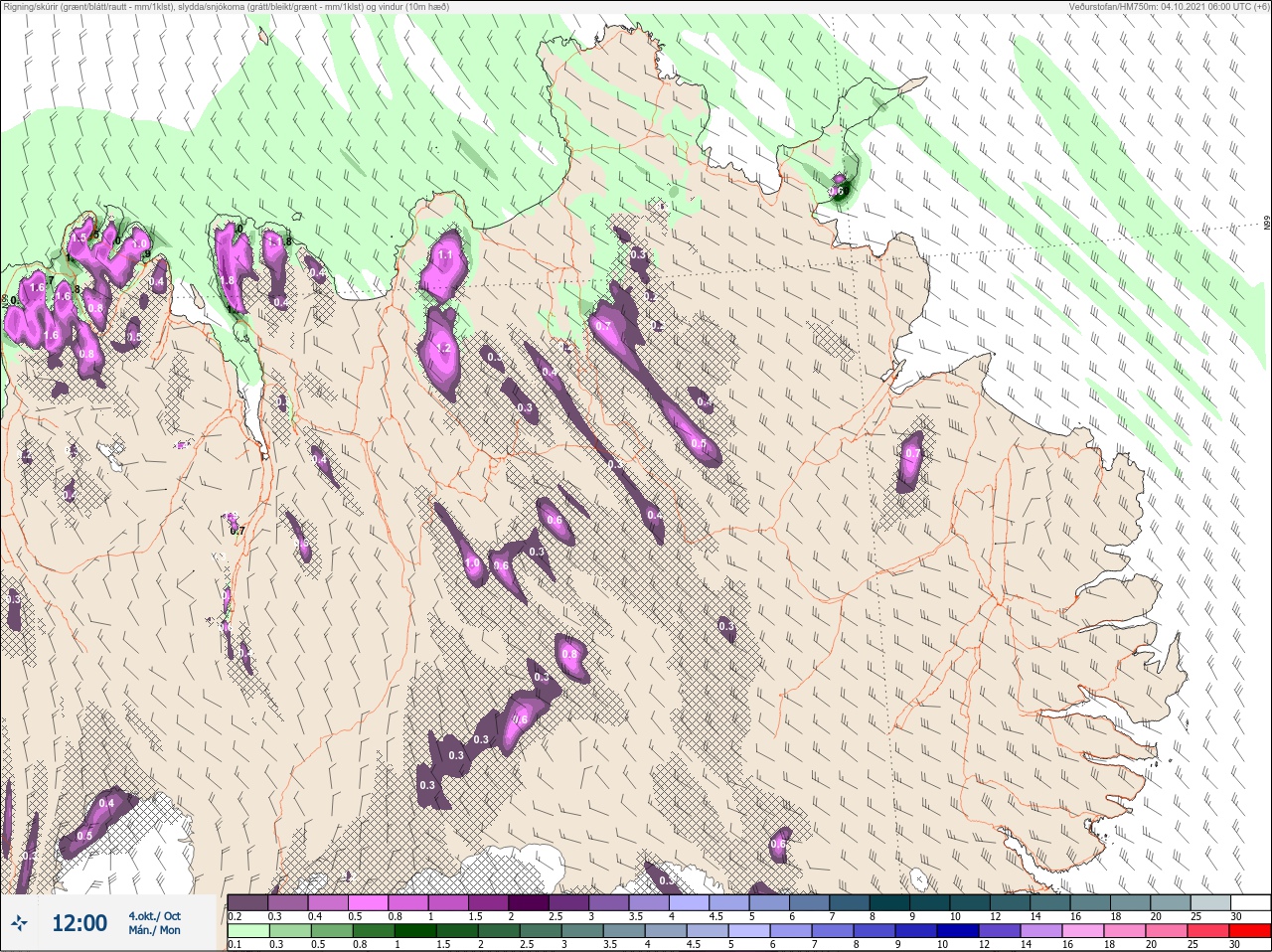Select the 'Mán./ Mon' weekday text
The image size is (1272, 952).
pyautogui.click(x=154, y=931)
